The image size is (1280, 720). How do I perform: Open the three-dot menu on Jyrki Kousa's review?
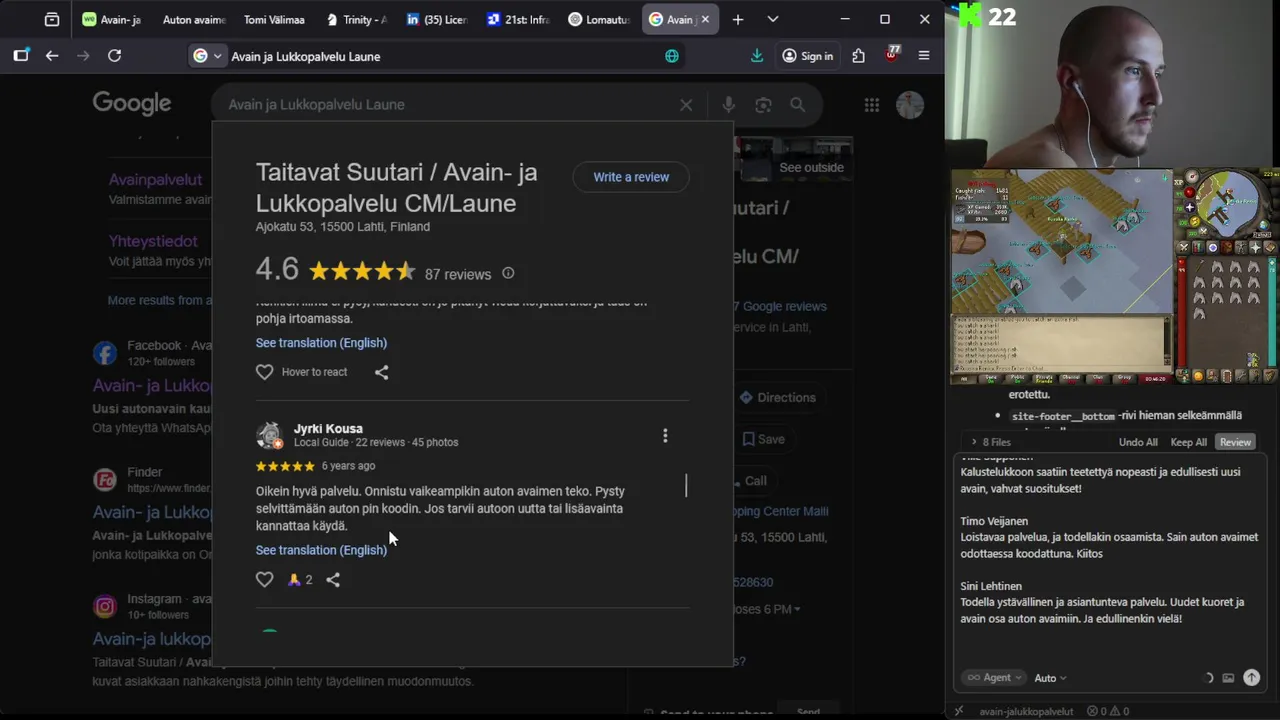(x=665, y=435)
